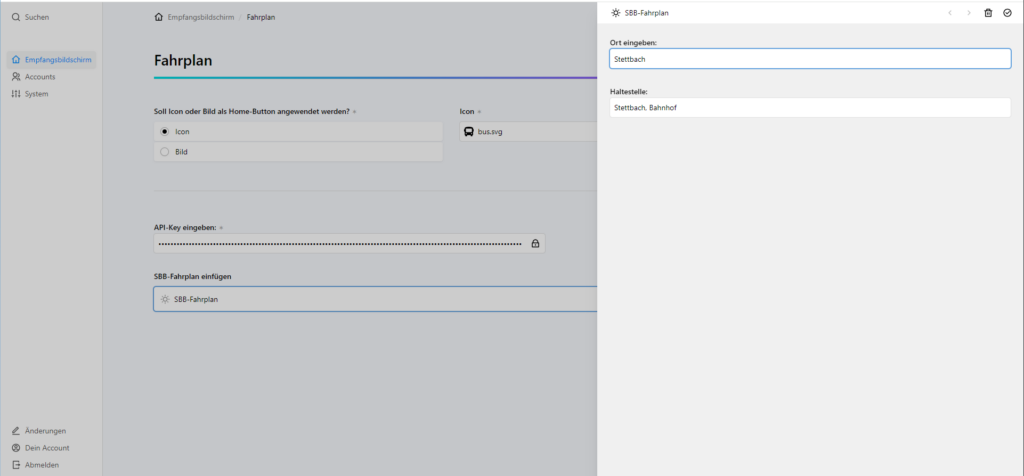Click the Accounts people icon
Image resolution: width=1024 pixels, height=476 pixels.
tap(16, 77)
